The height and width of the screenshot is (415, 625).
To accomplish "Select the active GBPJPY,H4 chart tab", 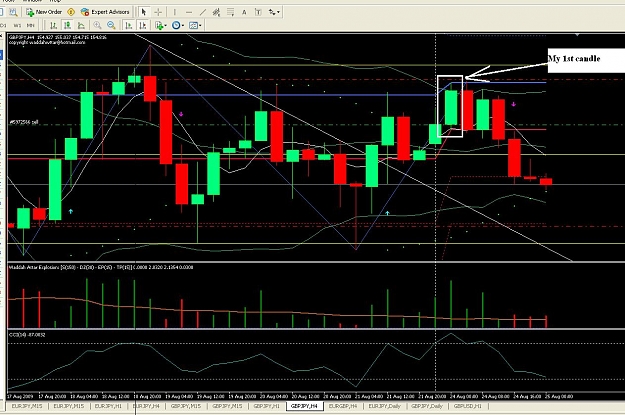I will coord(305,406).
